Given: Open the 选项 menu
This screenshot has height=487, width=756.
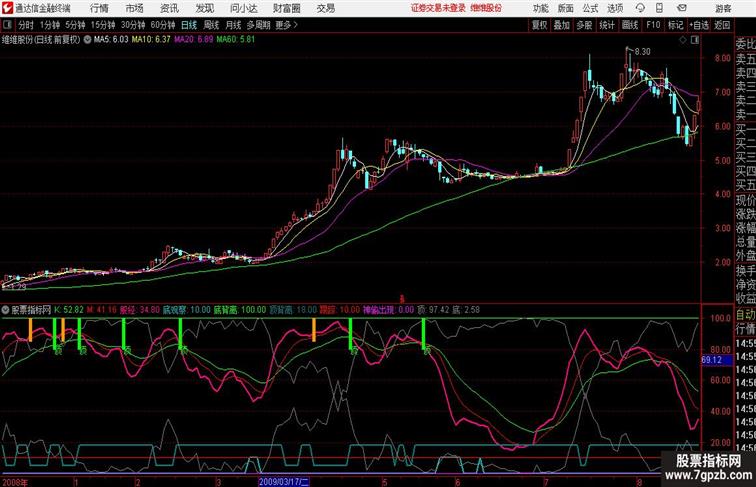Looking at the screenshot, I should coord(615,8).
